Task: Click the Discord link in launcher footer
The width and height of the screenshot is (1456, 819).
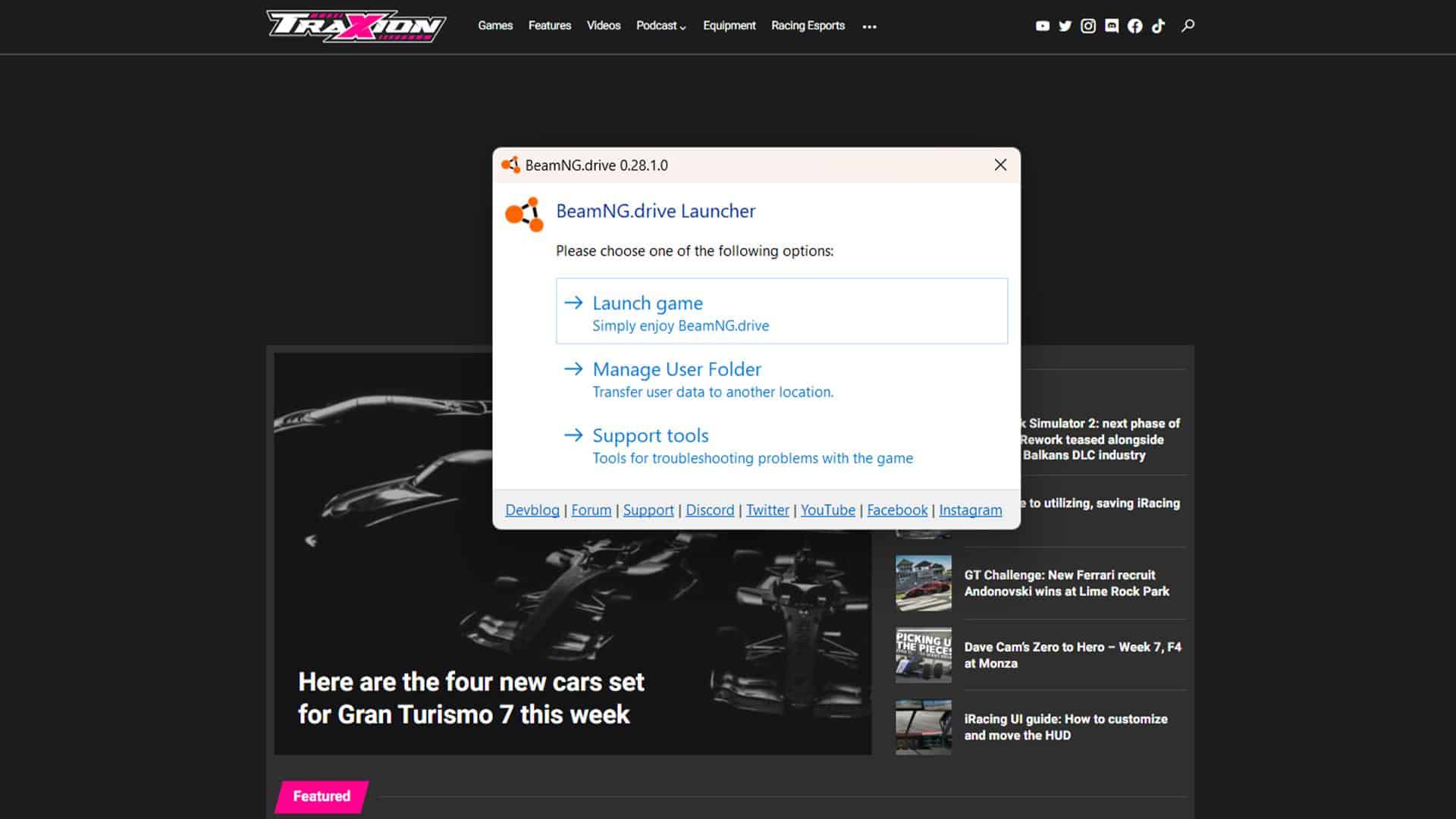Action: pos(710,510)
